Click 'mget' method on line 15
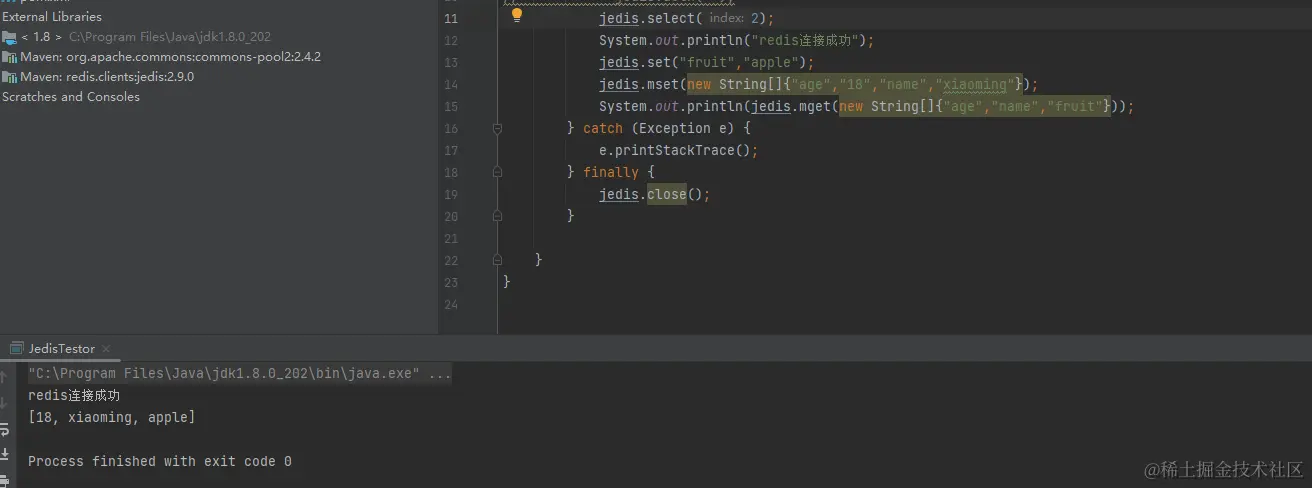 [x=815, y=106]
